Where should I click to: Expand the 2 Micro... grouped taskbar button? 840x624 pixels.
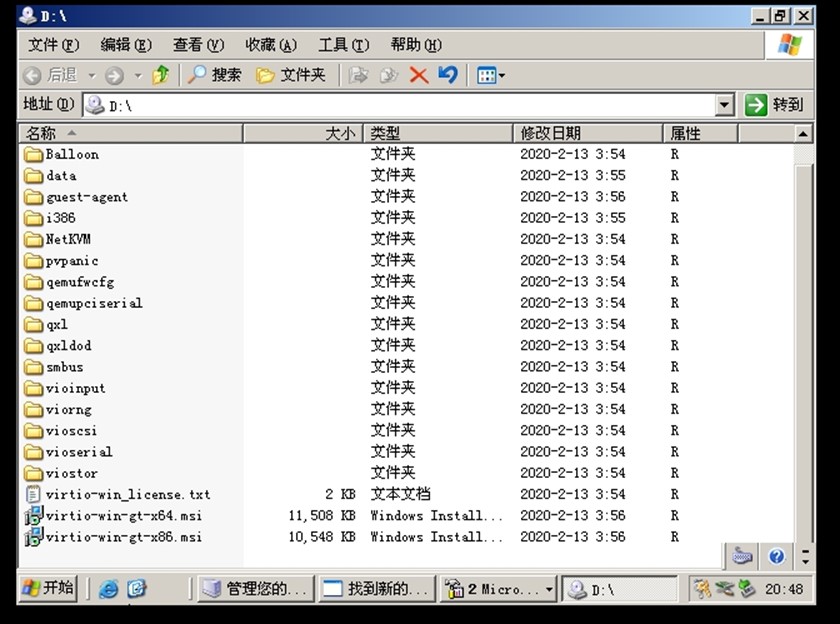pos(498,589)
